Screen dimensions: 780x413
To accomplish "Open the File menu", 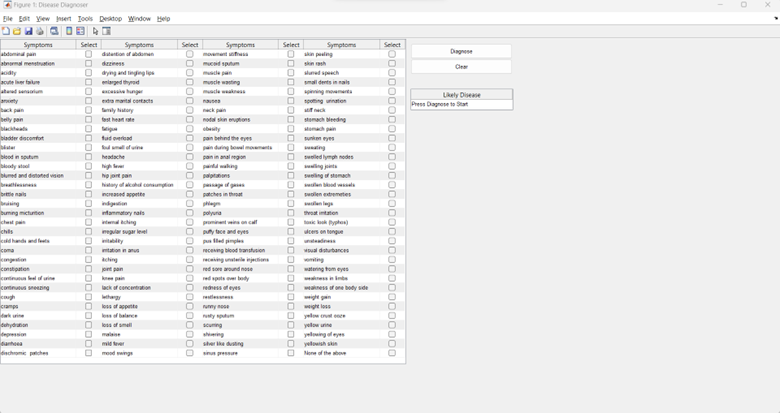I will [7, 18].
